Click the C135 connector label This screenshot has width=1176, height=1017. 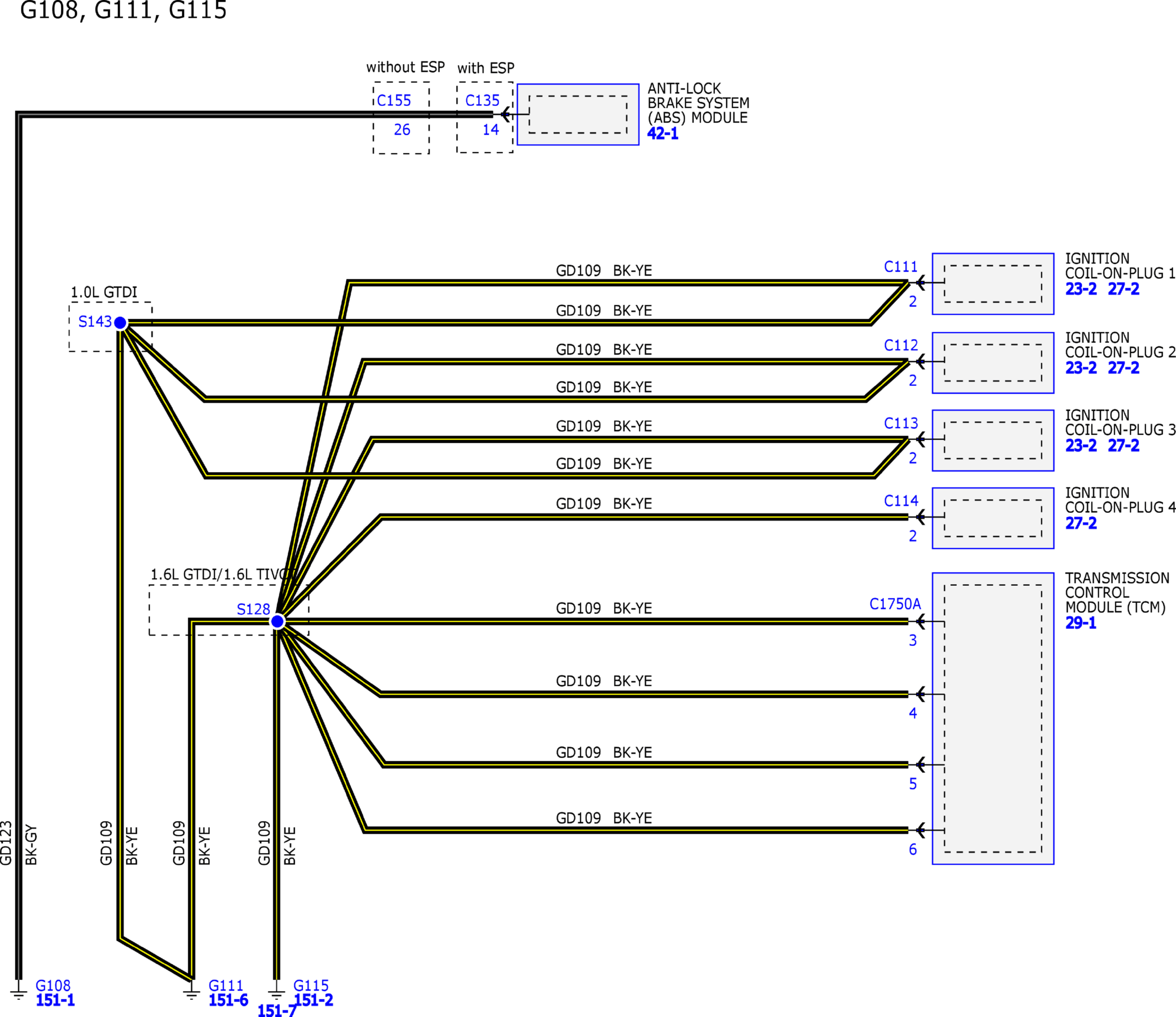483,100
